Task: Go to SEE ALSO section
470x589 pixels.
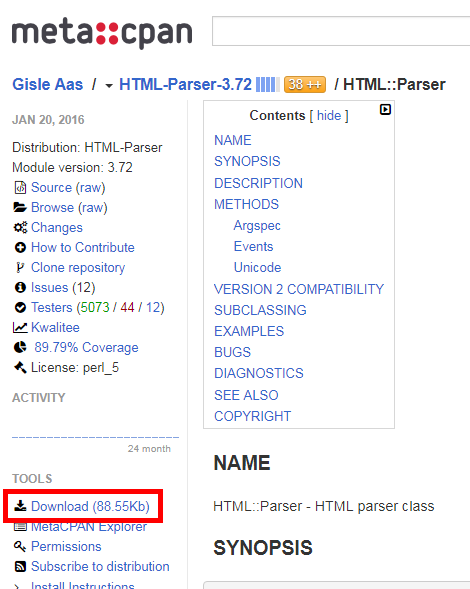Action: point(246,395)
